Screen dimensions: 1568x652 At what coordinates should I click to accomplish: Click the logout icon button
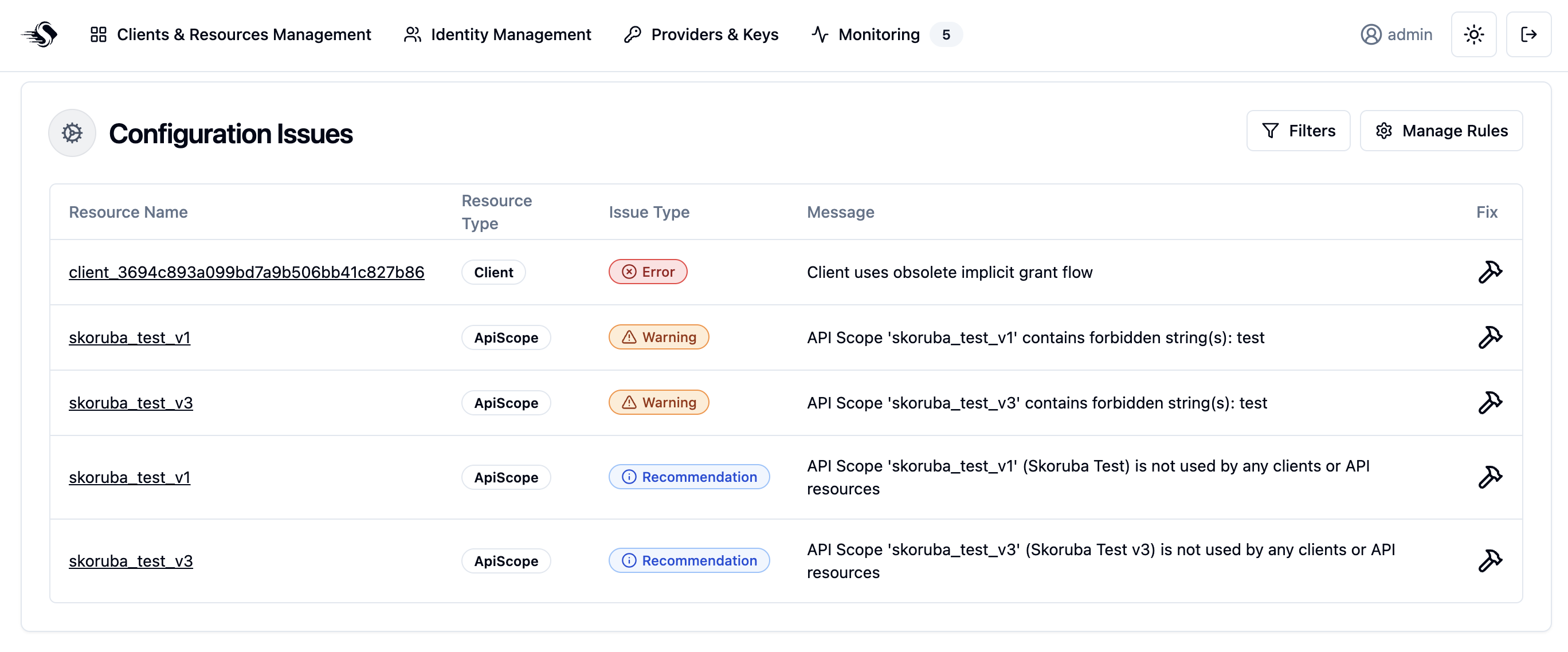[1528, 34]
